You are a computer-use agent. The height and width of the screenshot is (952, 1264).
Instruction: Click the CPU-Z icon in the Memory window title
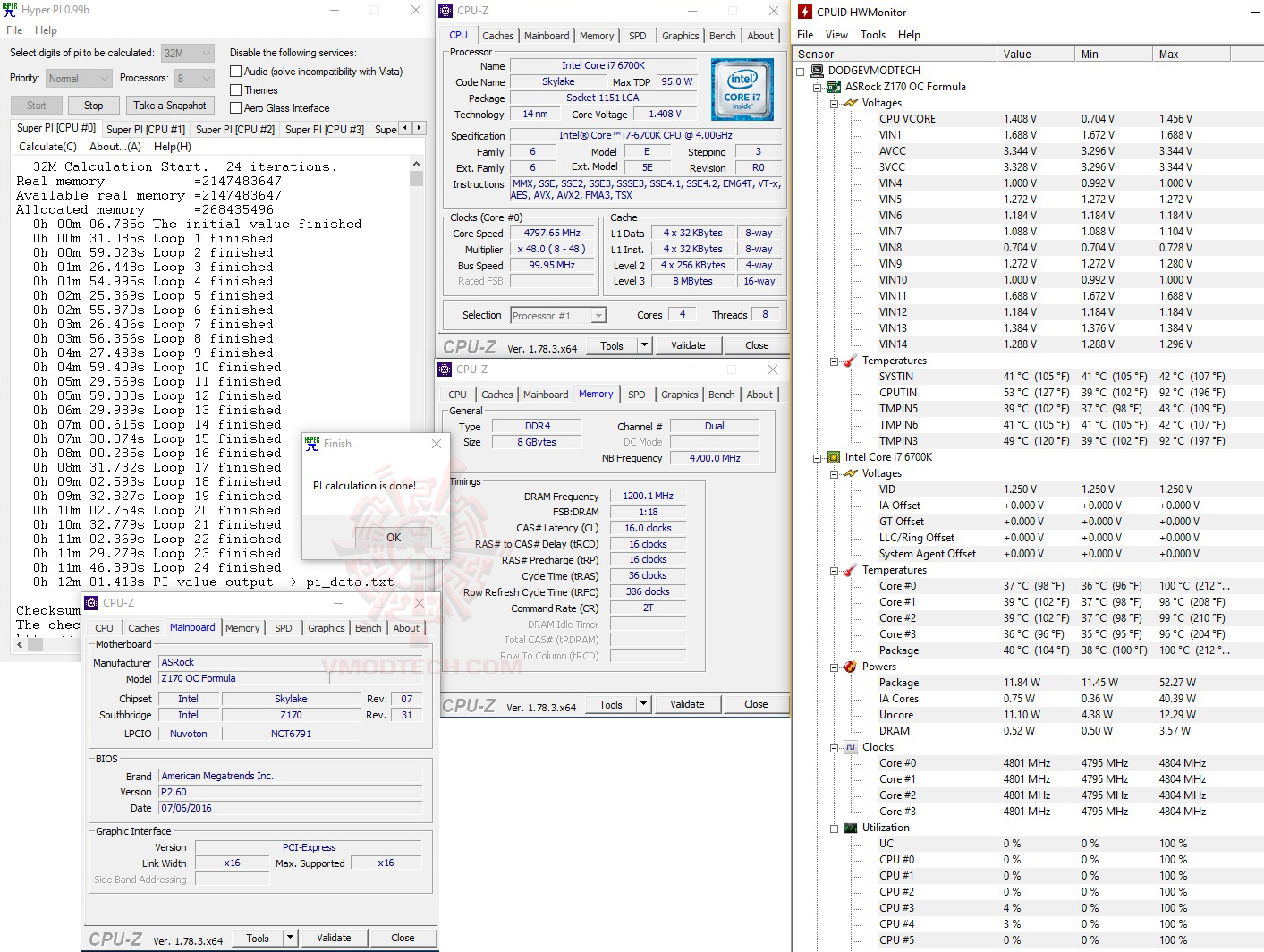click(x=445, y=370)
